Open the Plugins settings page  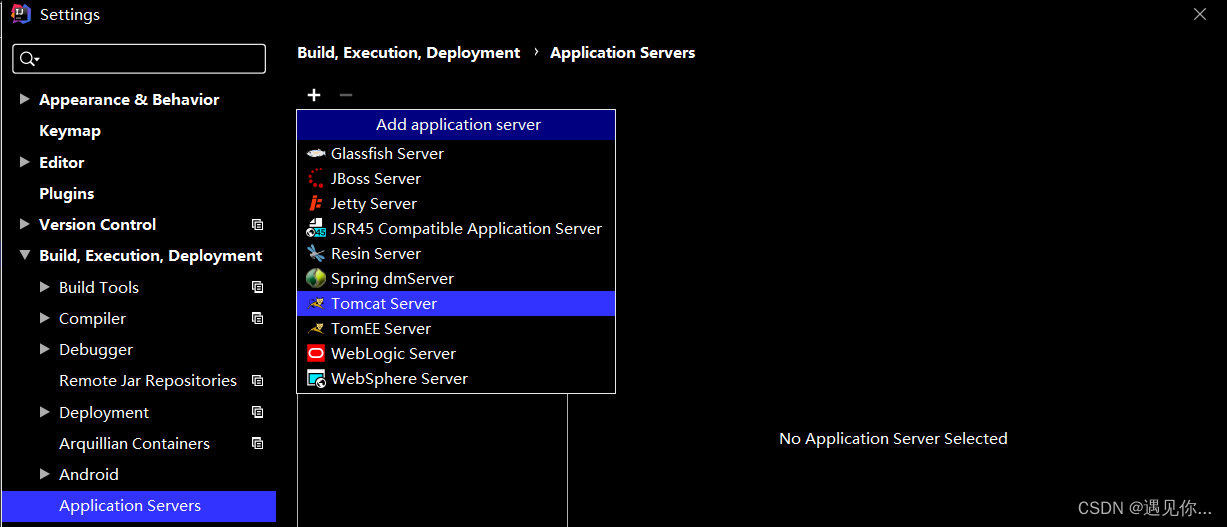(67, 194)
